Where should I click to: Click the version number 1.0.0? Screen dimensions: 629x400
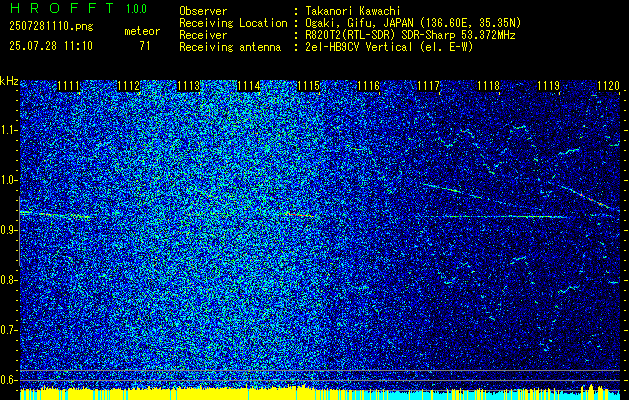coord(136,9)
